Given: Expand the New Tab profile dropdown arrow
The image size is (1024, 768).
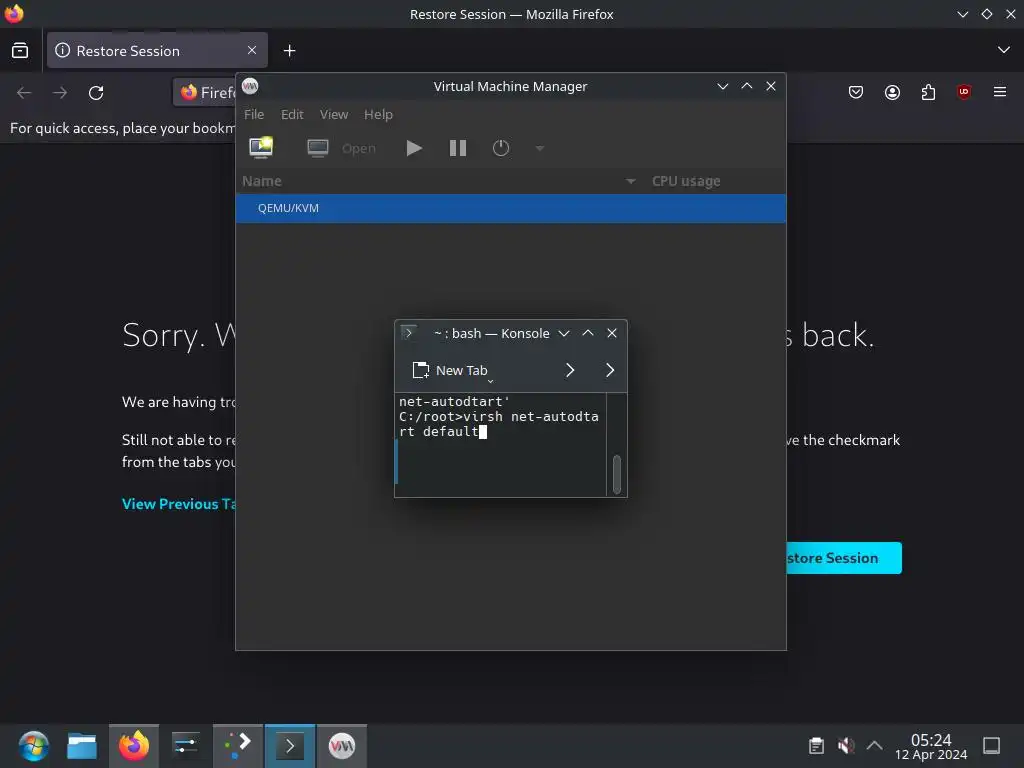Looking at the screenshot, I should [x=490, y=381].
